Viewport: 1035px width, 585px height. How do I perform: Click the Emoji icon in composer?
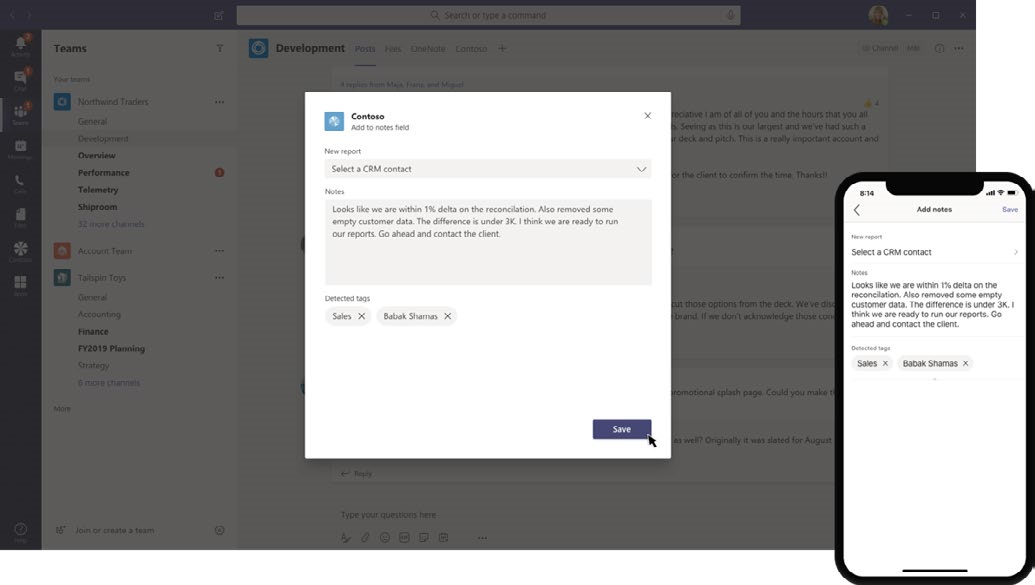click(x=385, y=537)
